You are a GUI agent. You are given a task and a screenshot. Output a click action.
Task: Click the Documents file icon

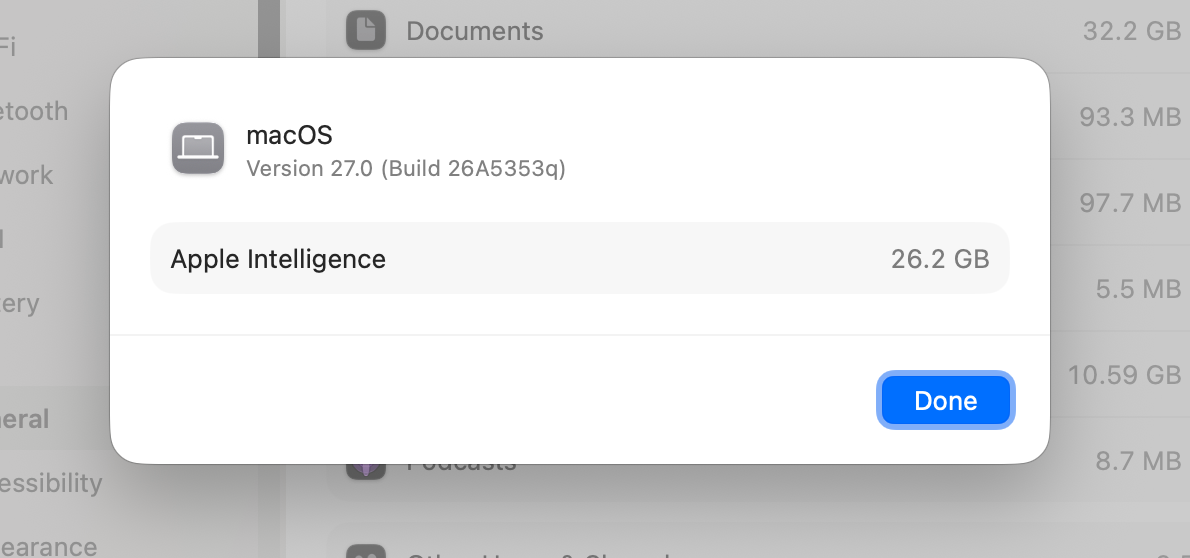pyautogui.click(x=366, y=30)
